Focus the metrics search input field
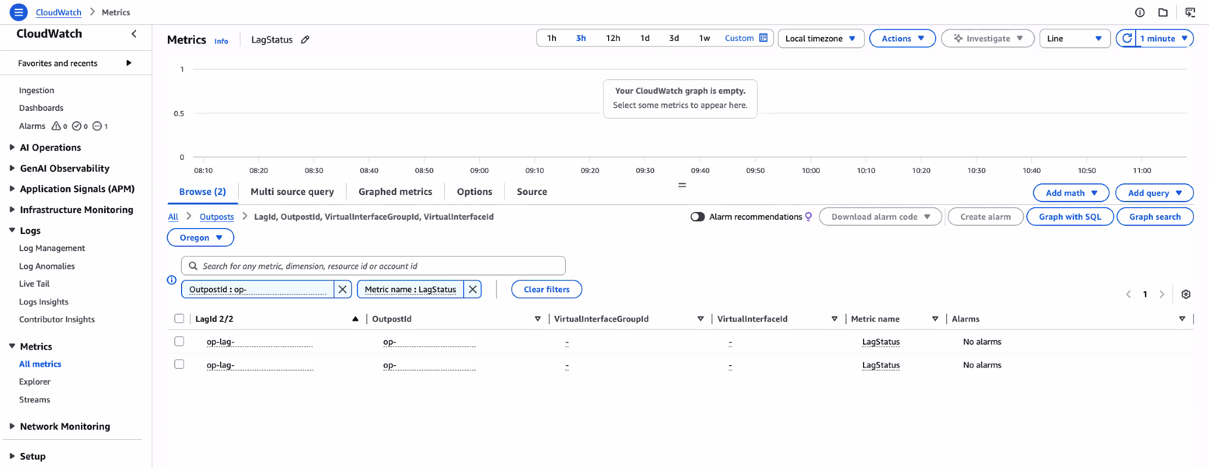 click(373, 266)
